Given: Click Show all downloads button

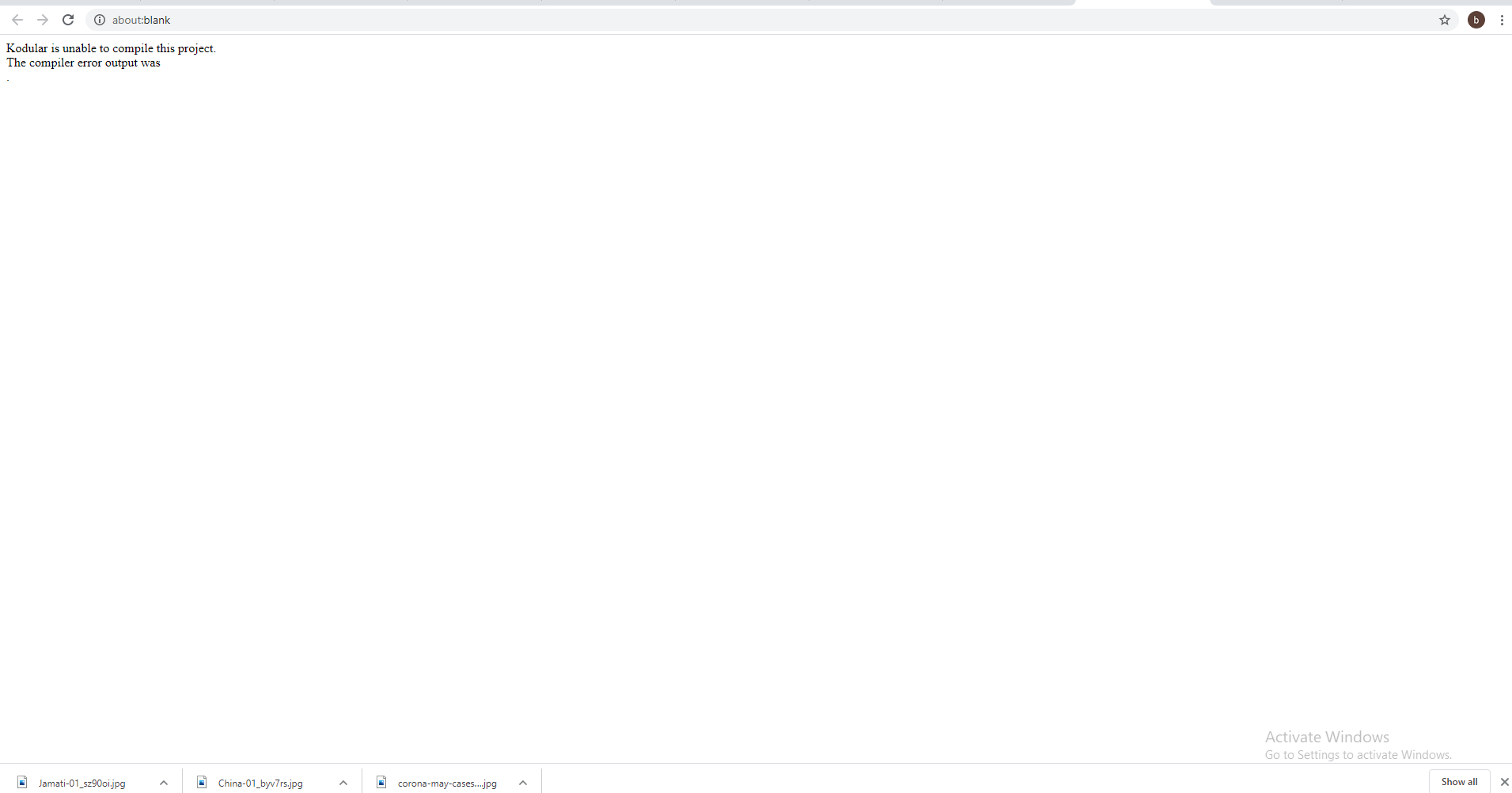Looking at the screenshot, I should pyautogui.click(x=1459, y=781).
